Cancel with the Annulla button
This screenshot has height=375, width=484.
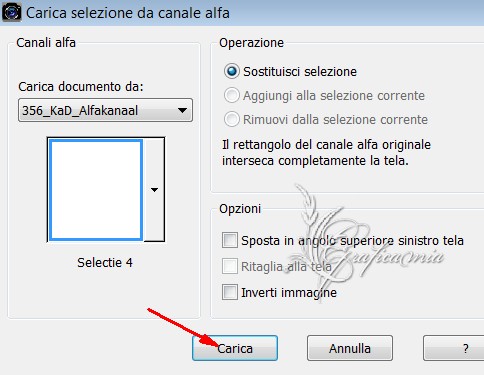point(350,348)
